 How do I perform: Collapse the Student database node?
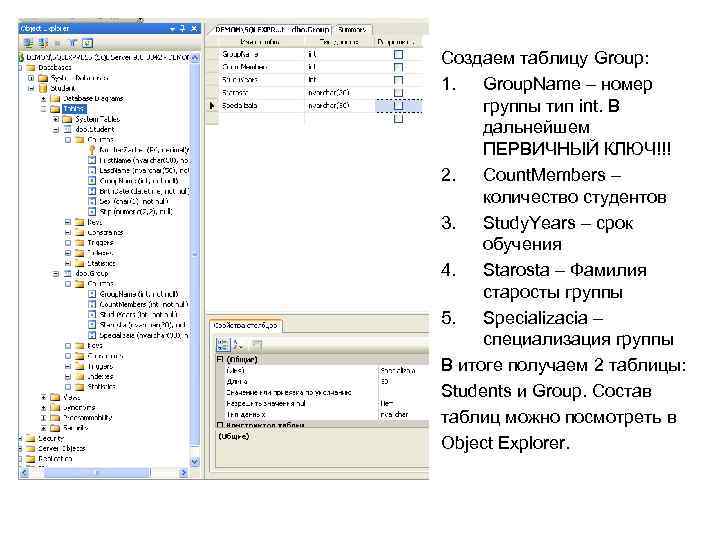(x=31, y=88)
